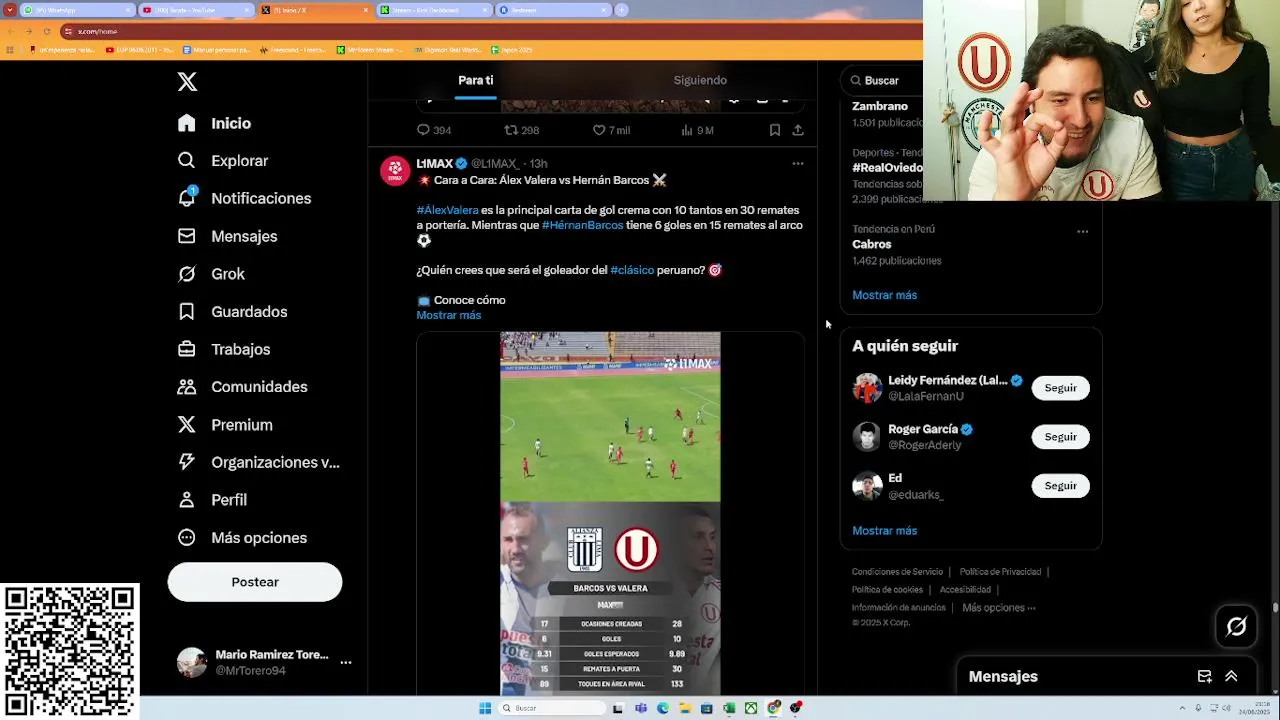Open Condiciones de Servicio link
This screenshot has height=720, width=1280.
coord(897,572)
